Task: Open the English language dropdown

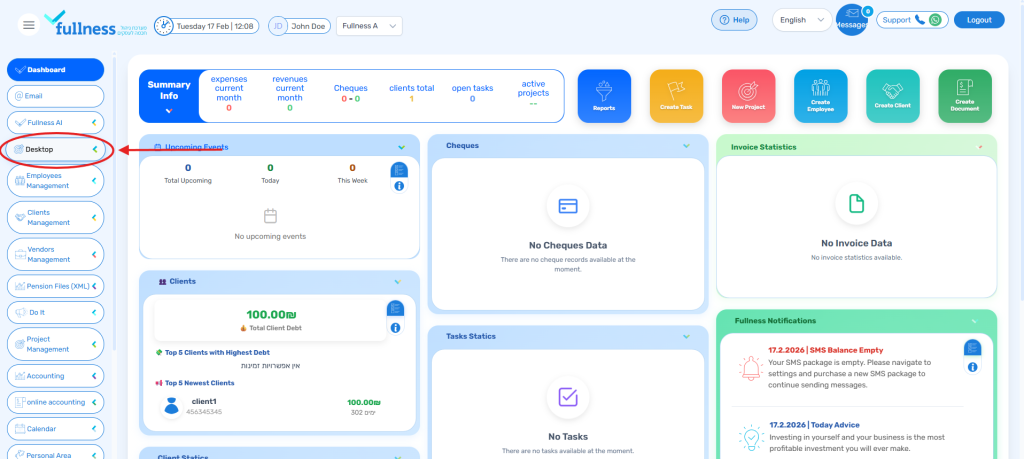Action: pos(801,20)
